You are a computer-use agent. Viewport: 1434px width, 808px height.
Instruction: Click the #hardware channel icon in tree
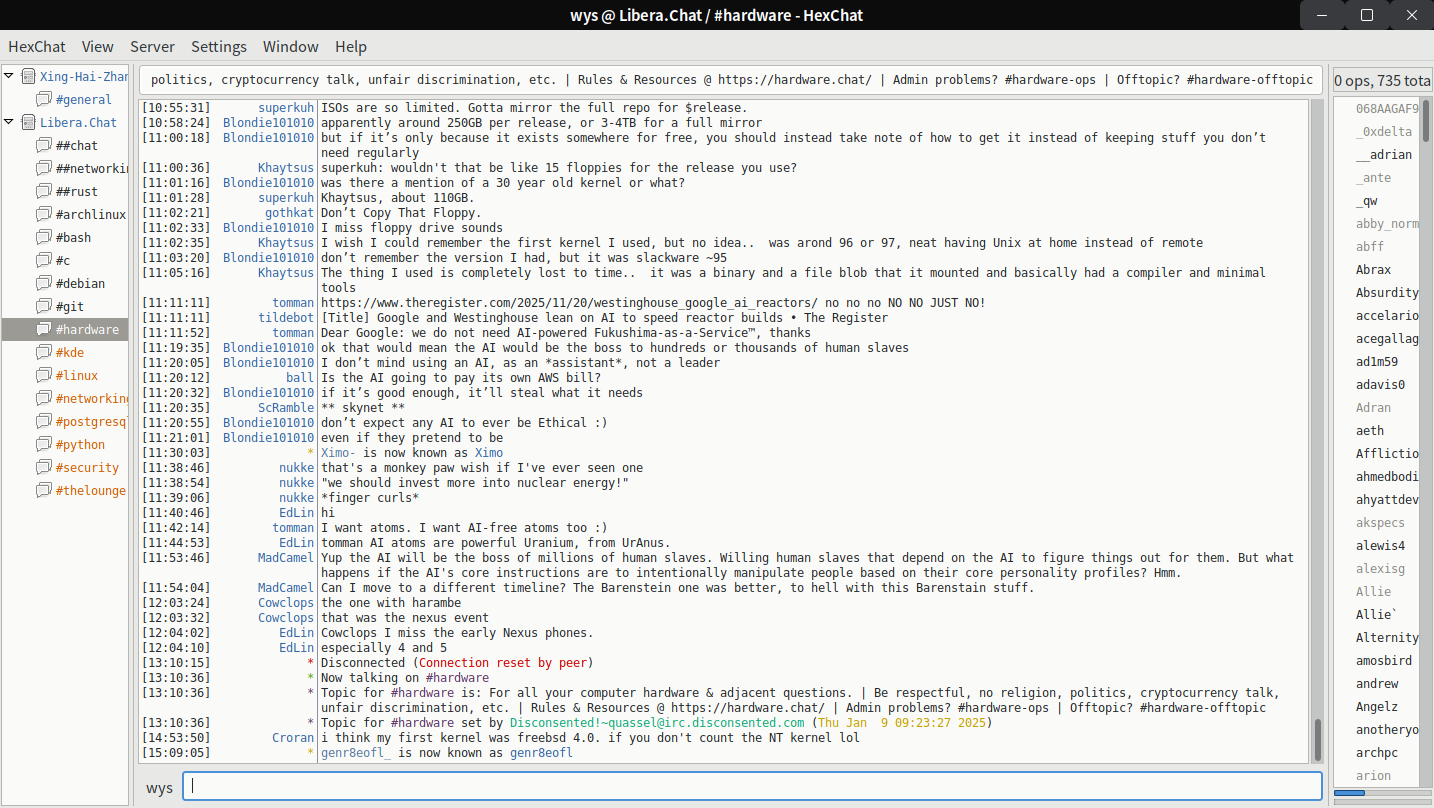43,329
